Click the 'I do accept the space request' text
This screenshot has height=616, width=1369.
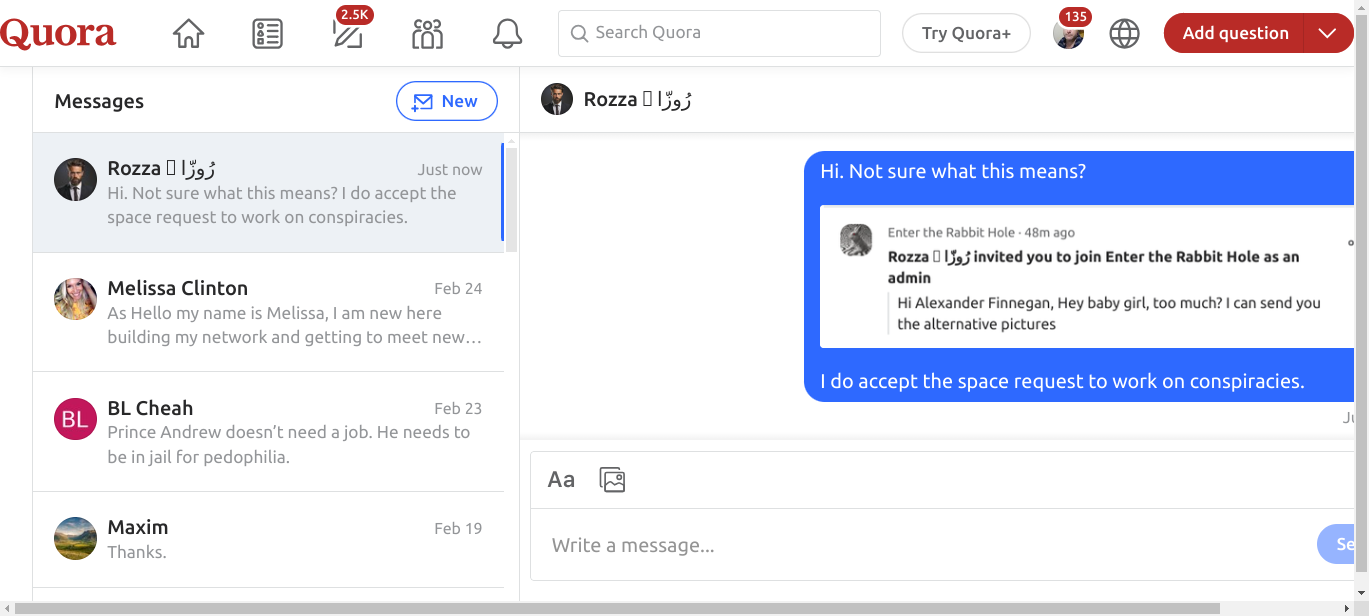(x=1062, y=381)
